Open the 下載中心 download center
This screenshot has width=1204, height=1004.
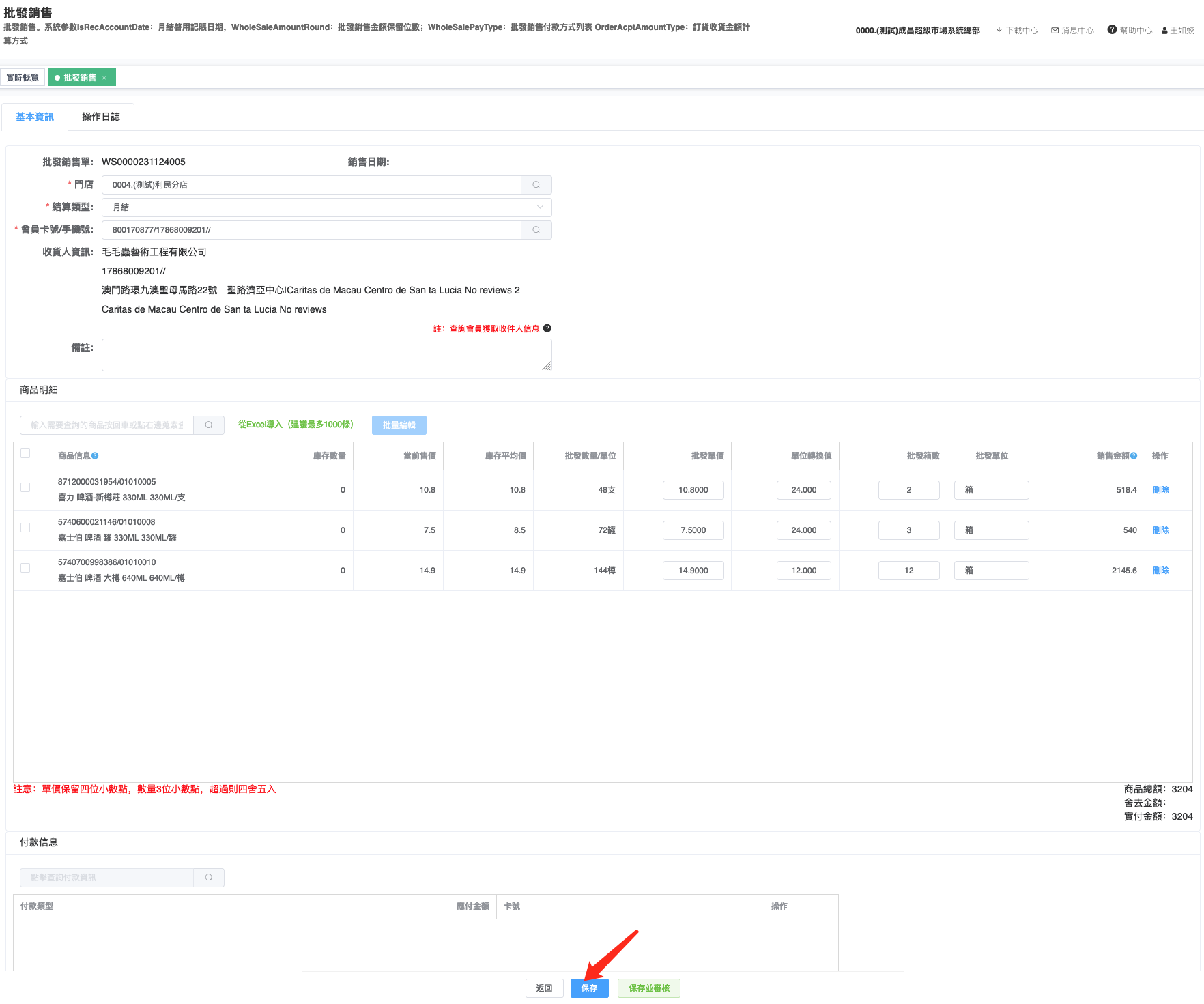point(1016,31)
